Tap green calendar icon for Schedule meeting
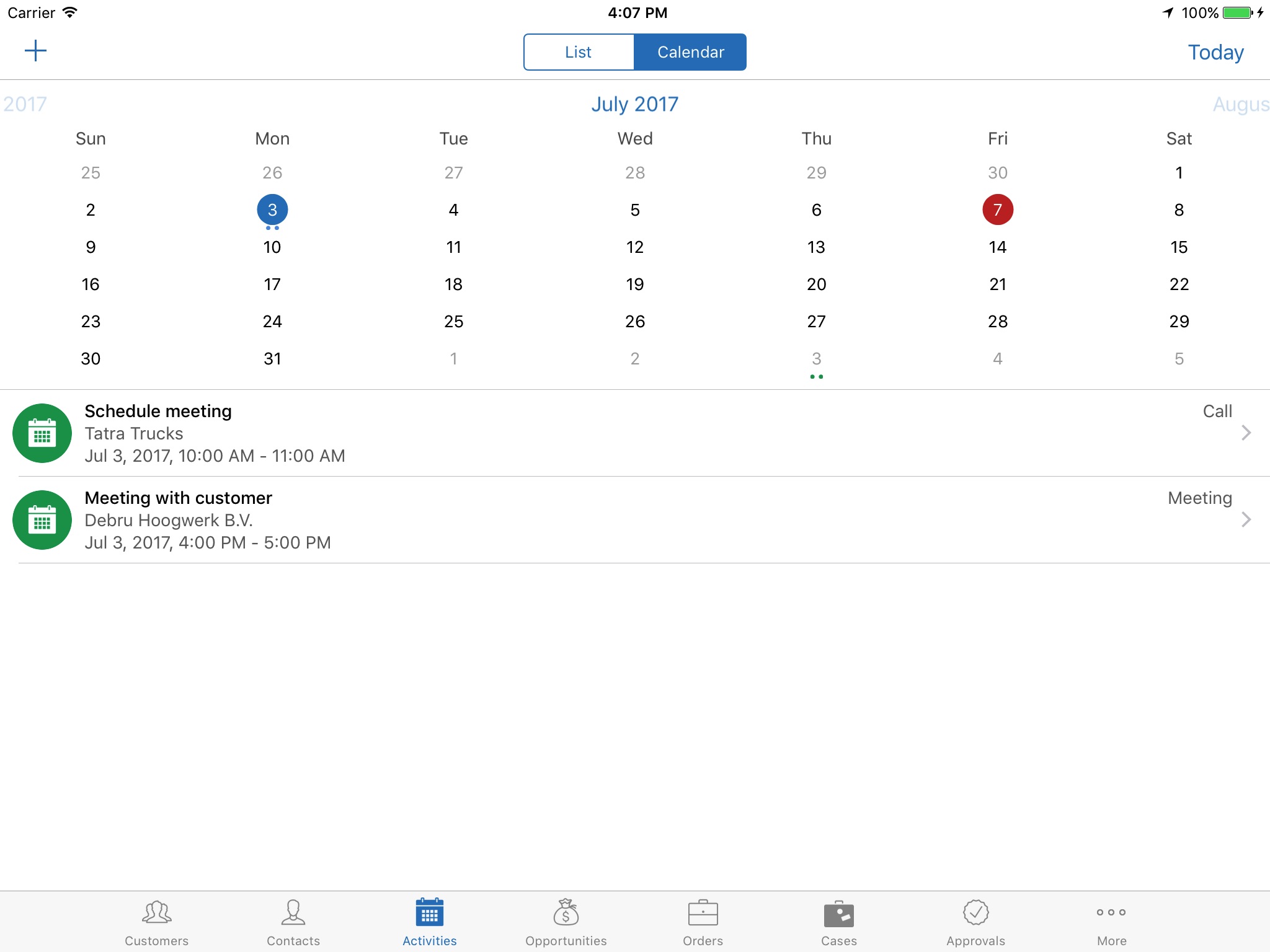Image resolution: width=1270 pixels, height=952 pixels. tap(42, 433)
